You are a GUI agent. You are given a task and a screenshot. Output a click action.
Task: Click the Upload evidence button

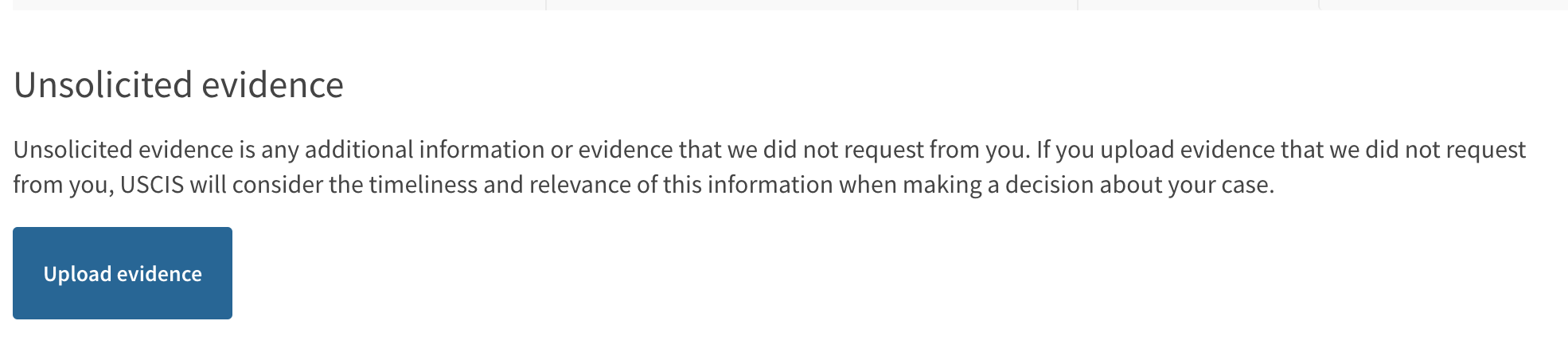pos(123,273)
